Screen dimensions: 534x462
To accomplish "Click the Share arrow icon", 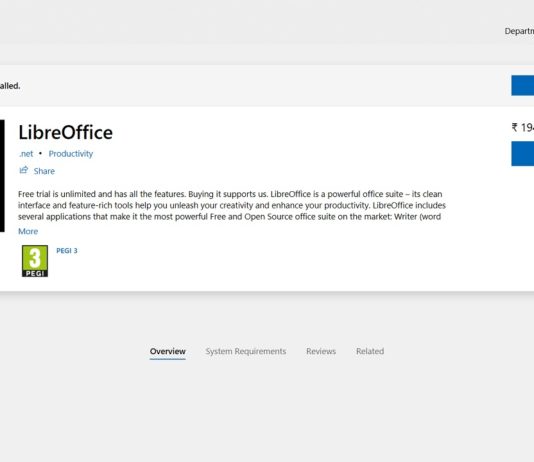I will point(23,170).
